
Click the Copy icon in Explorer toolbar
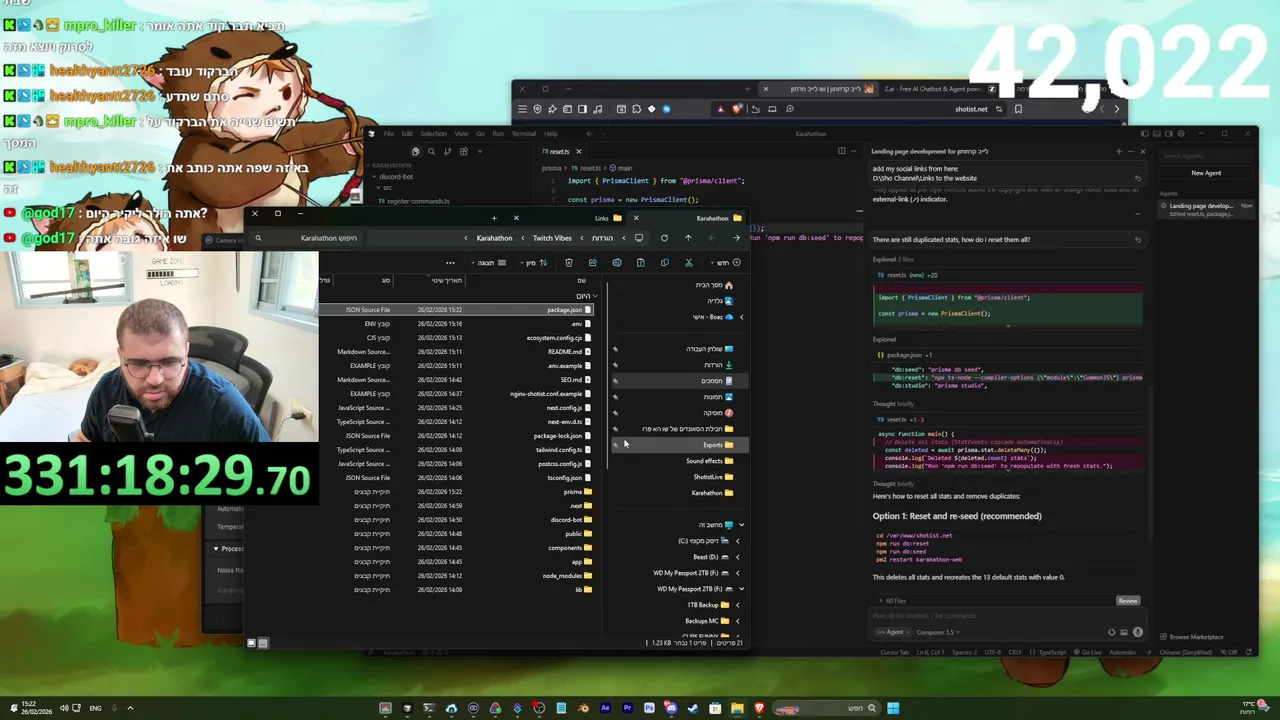click(x=665, y=263)
